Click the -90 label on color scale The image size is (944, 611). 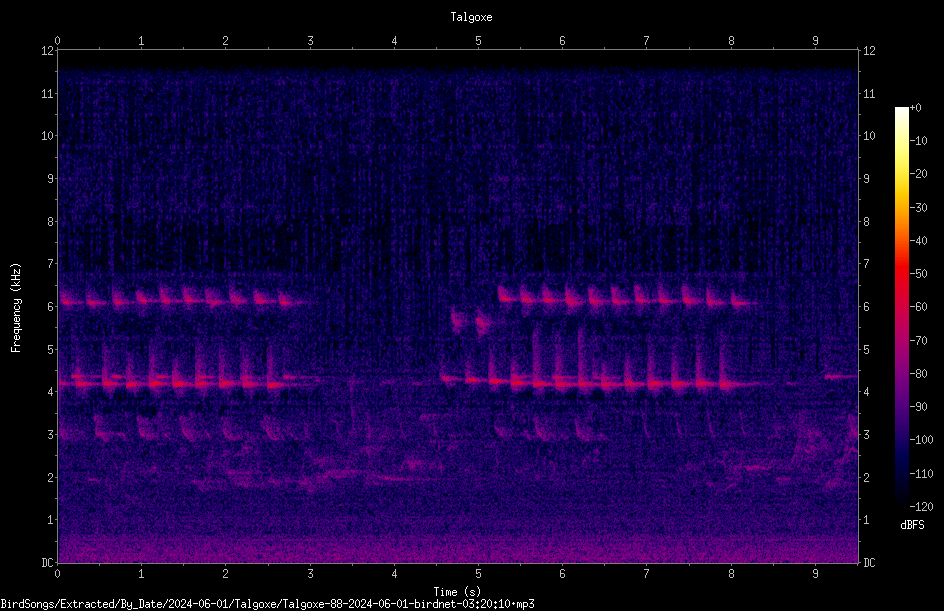pos(918,406)
